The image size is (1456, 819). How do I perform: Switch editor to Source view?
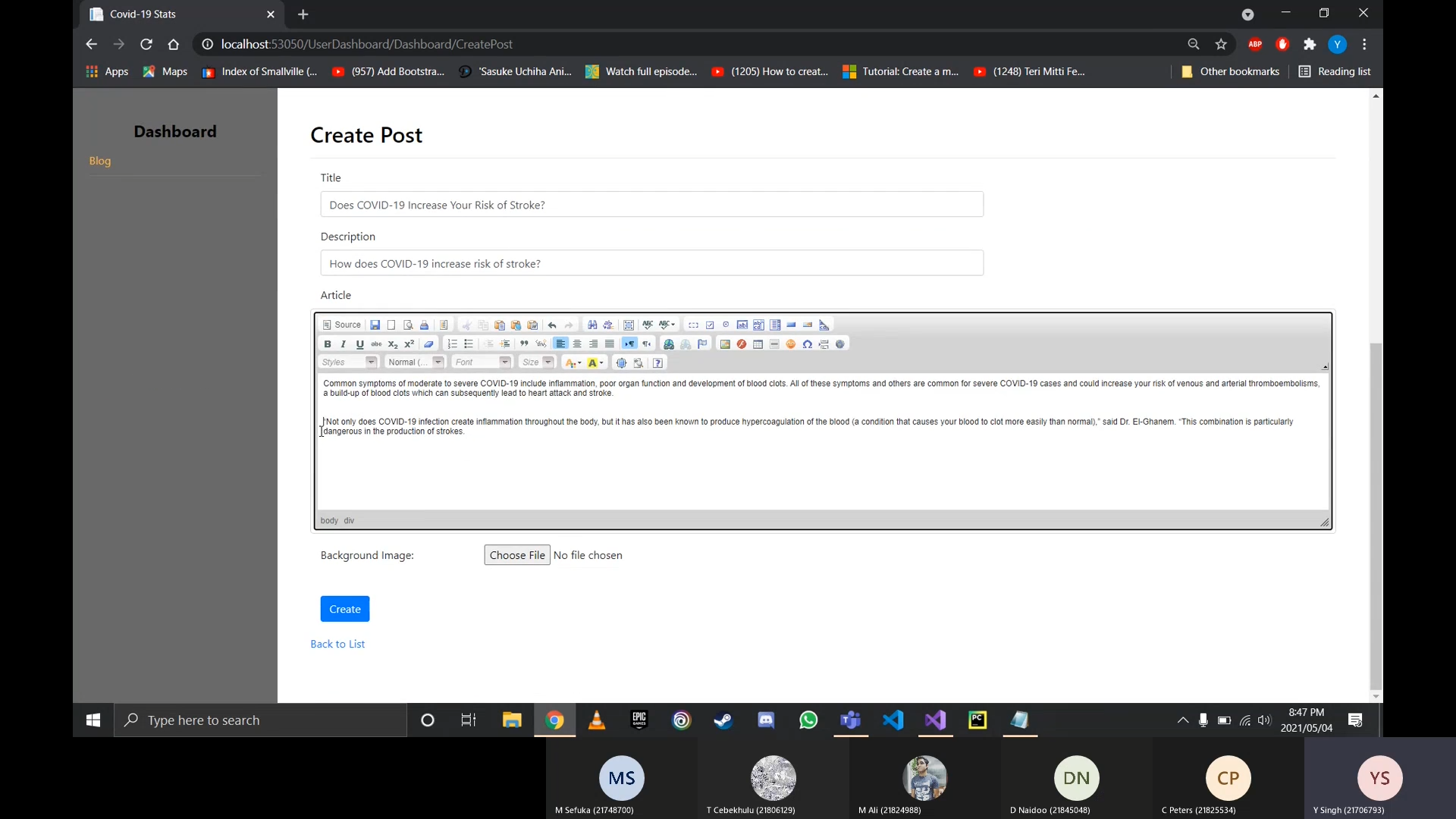pos(342,325)
